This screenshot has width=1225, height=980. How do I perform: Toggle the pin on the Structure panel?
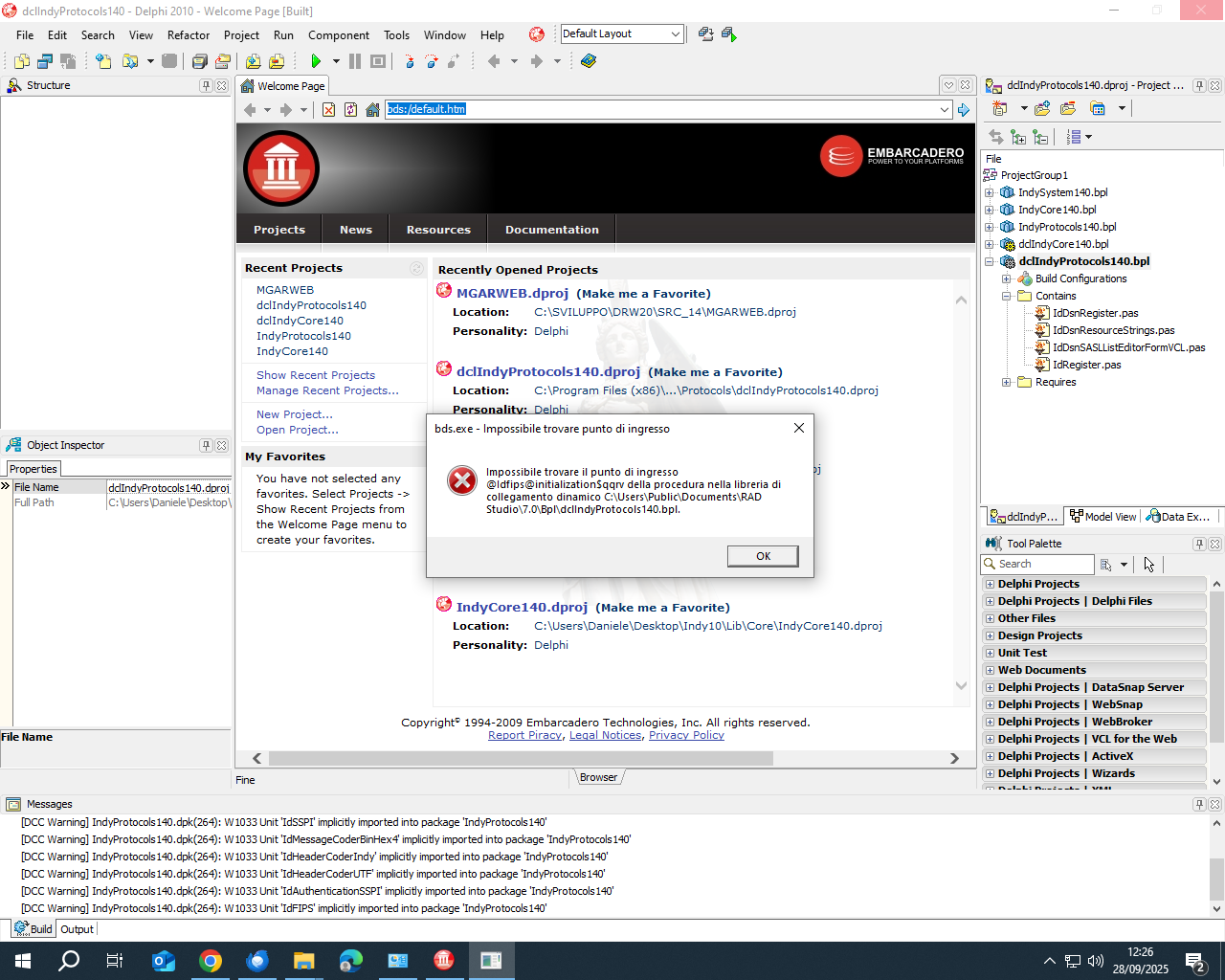[206, 85]
